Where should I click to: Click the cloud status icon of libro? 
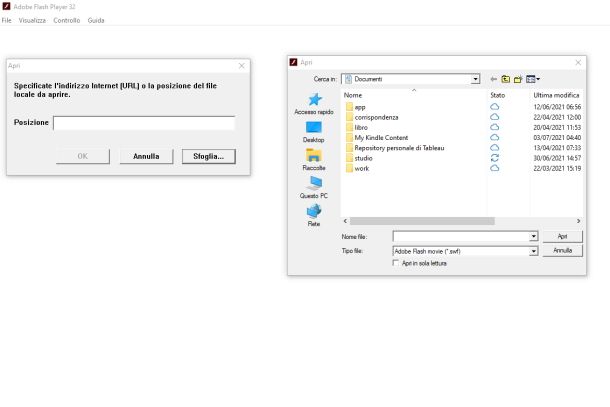tap(494, 127)
